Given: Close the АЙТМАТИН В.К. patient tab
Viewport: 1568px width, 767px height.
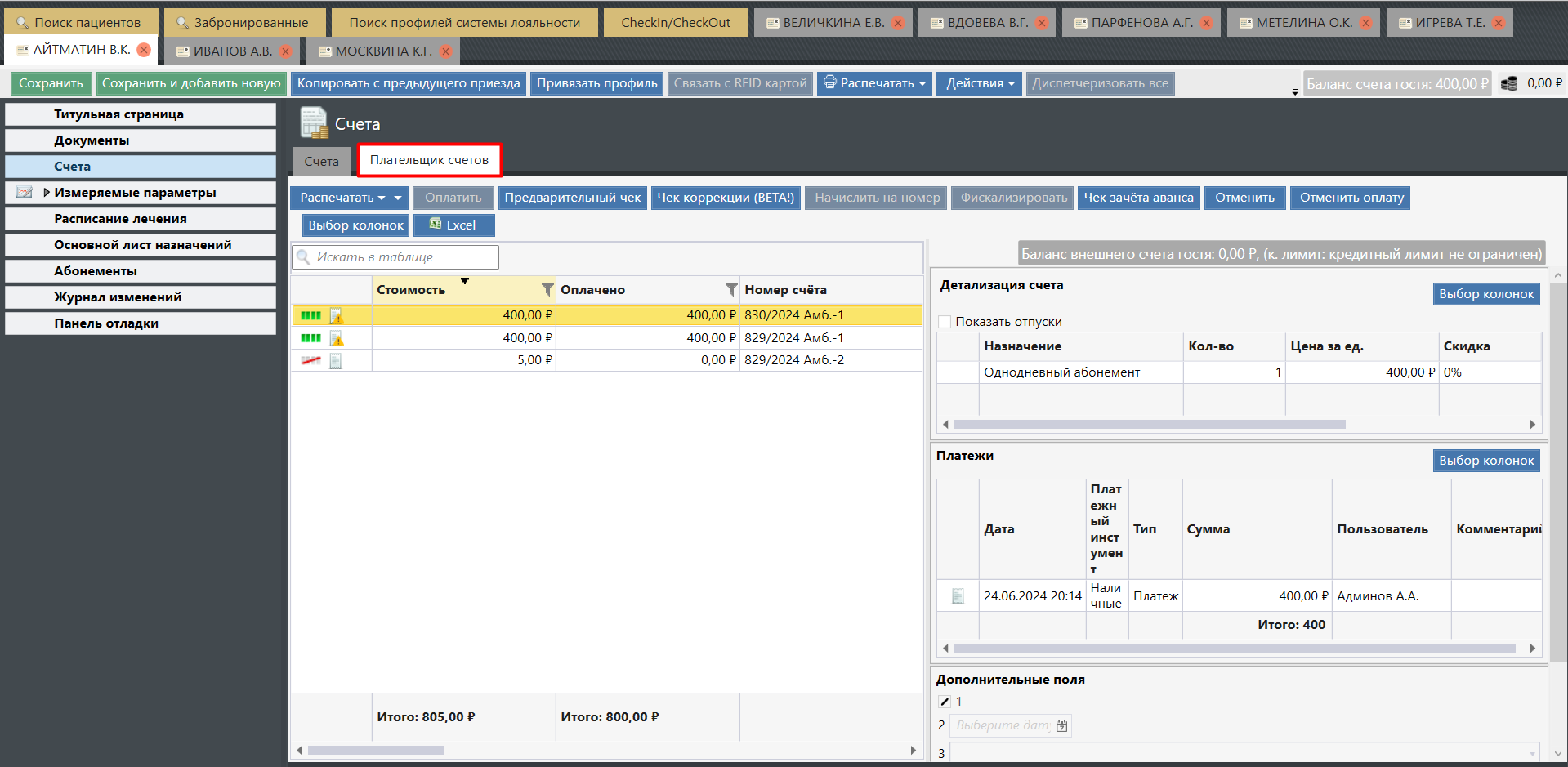Looking at the screenshot, I should tap(144, 50).
